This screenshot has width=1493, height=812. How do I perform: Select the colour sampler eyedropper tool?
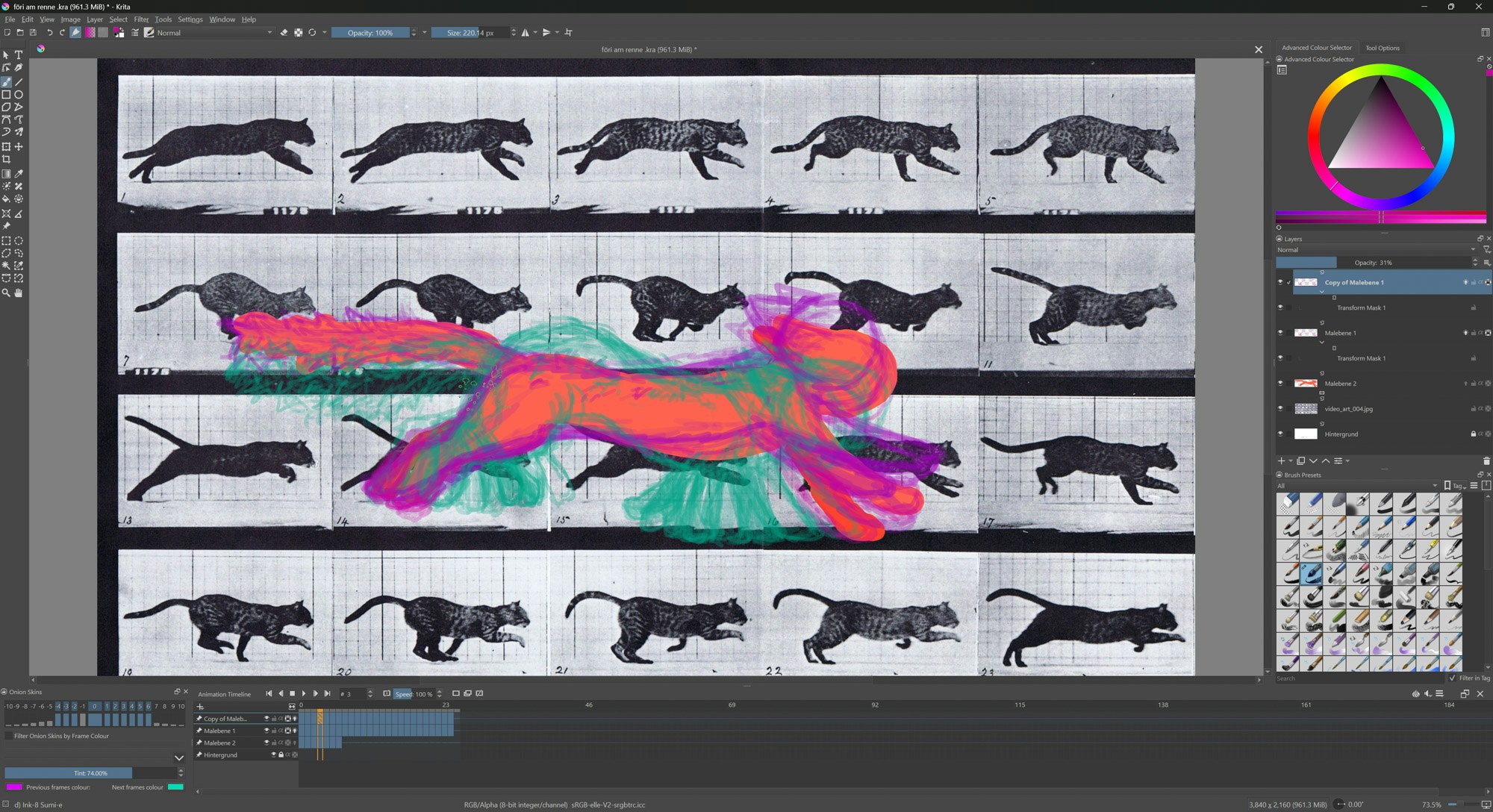pos(19,173)
